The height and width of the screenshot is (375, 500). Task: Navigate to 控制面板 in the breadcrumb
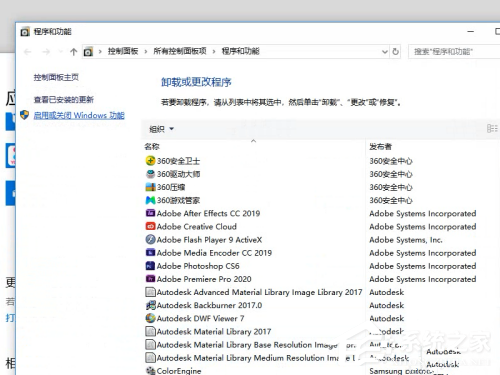(123, 51)
